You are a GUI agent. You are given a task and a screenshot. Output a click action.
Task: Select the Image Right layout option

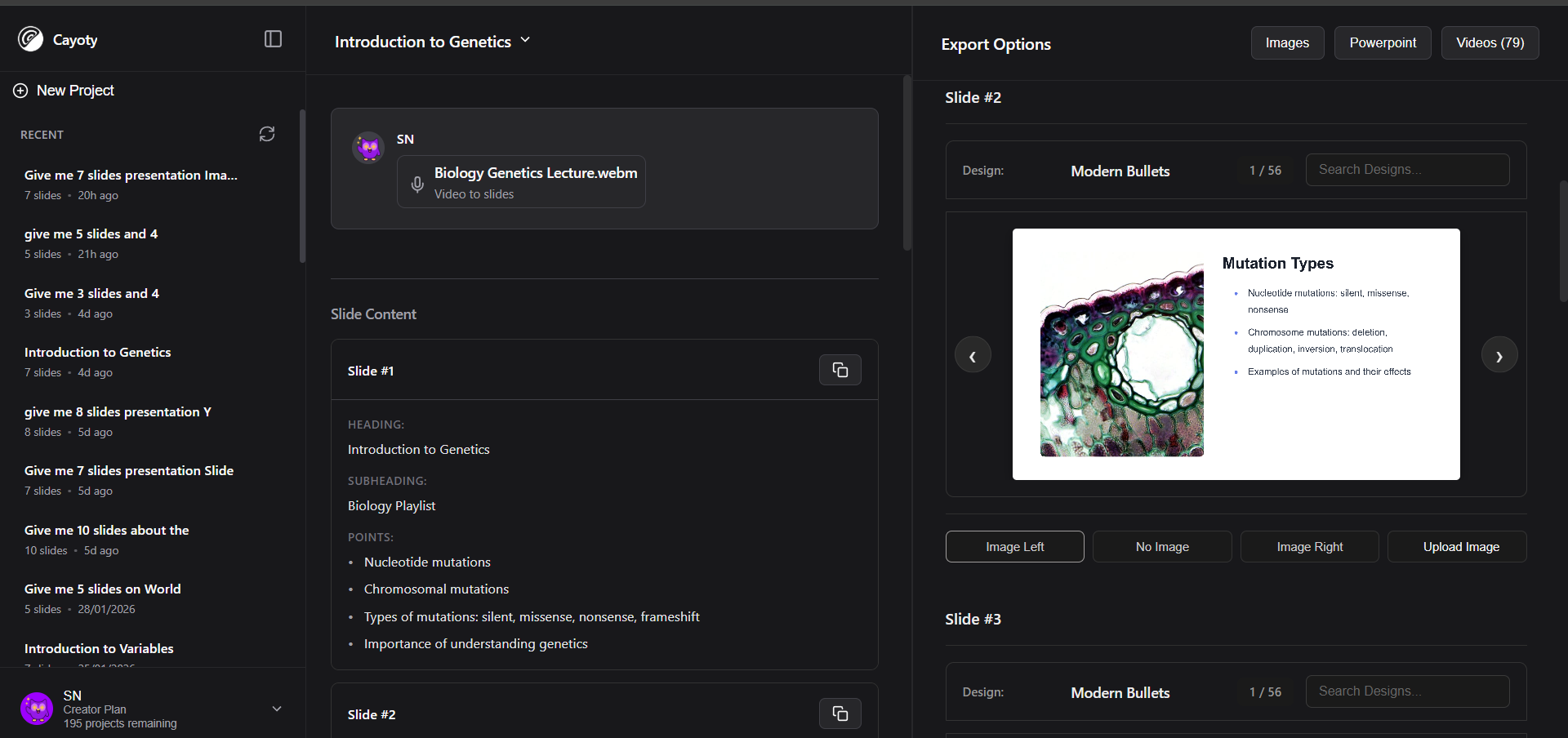(1309, 546)
